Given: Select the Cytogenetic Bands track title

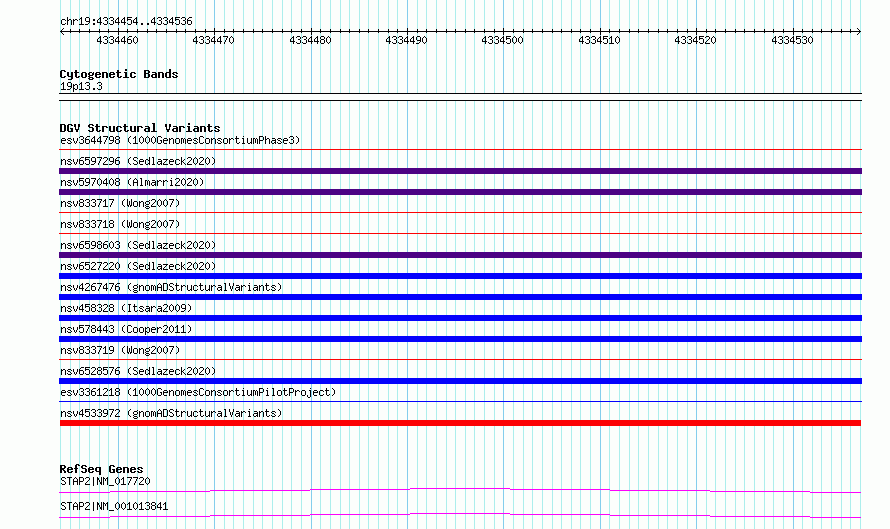Looking at the screenshot, I should [119, 74].
